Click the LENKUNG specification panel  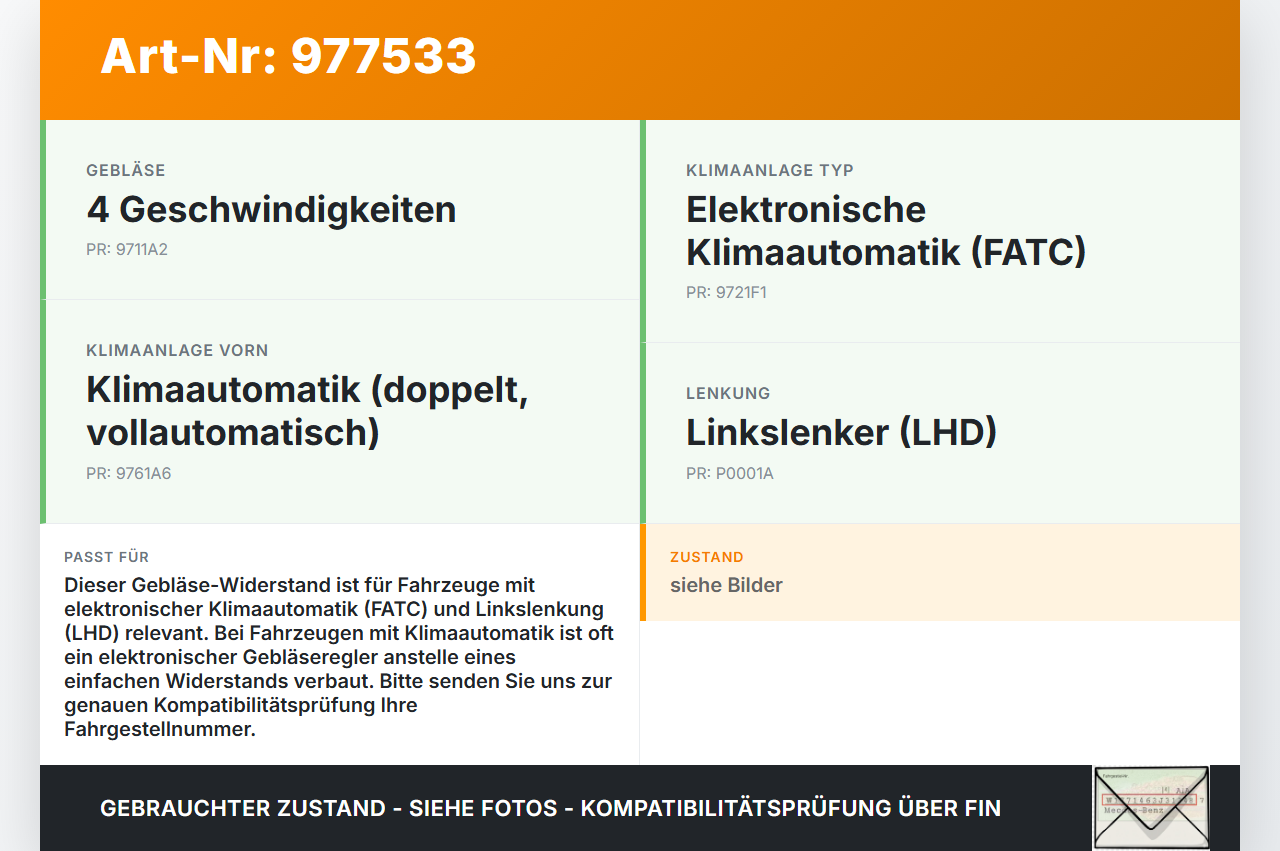click(940, 432)
